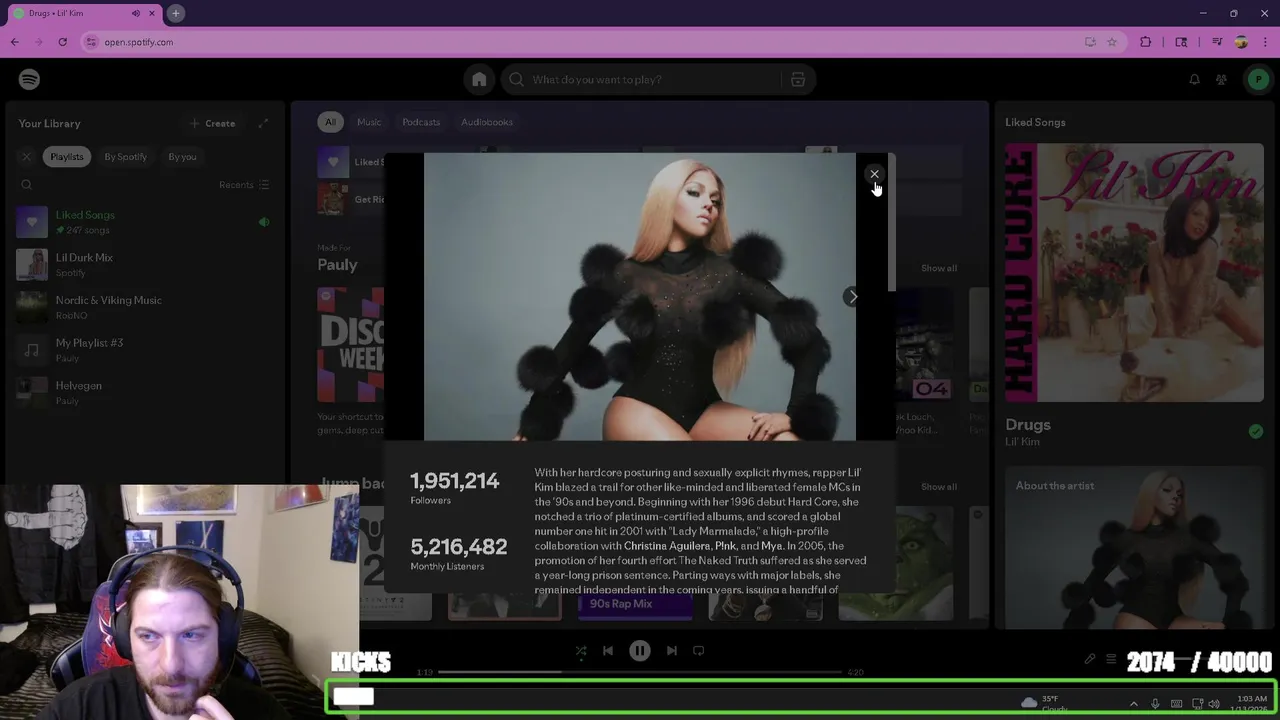Mute tab via speaker icon
This screenshot has width=1280, height=720.
pyautogui.click(x=136, y=13)
